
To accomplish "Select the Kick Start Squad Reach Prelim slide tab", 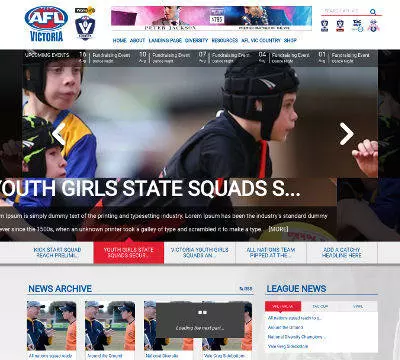I will (x=57, y=253).
